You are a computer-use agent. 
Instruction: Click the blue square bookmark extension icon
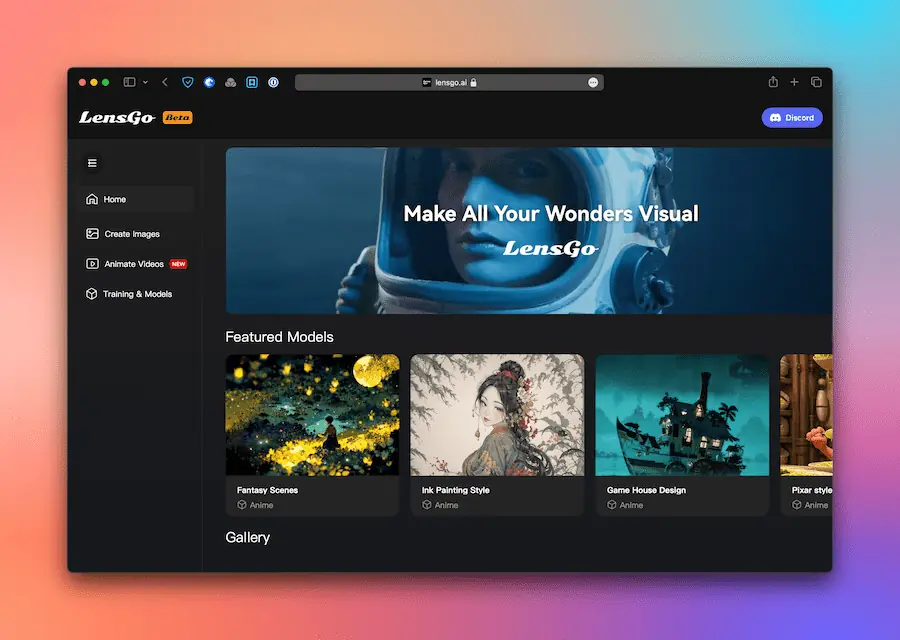tap(252, 82)
